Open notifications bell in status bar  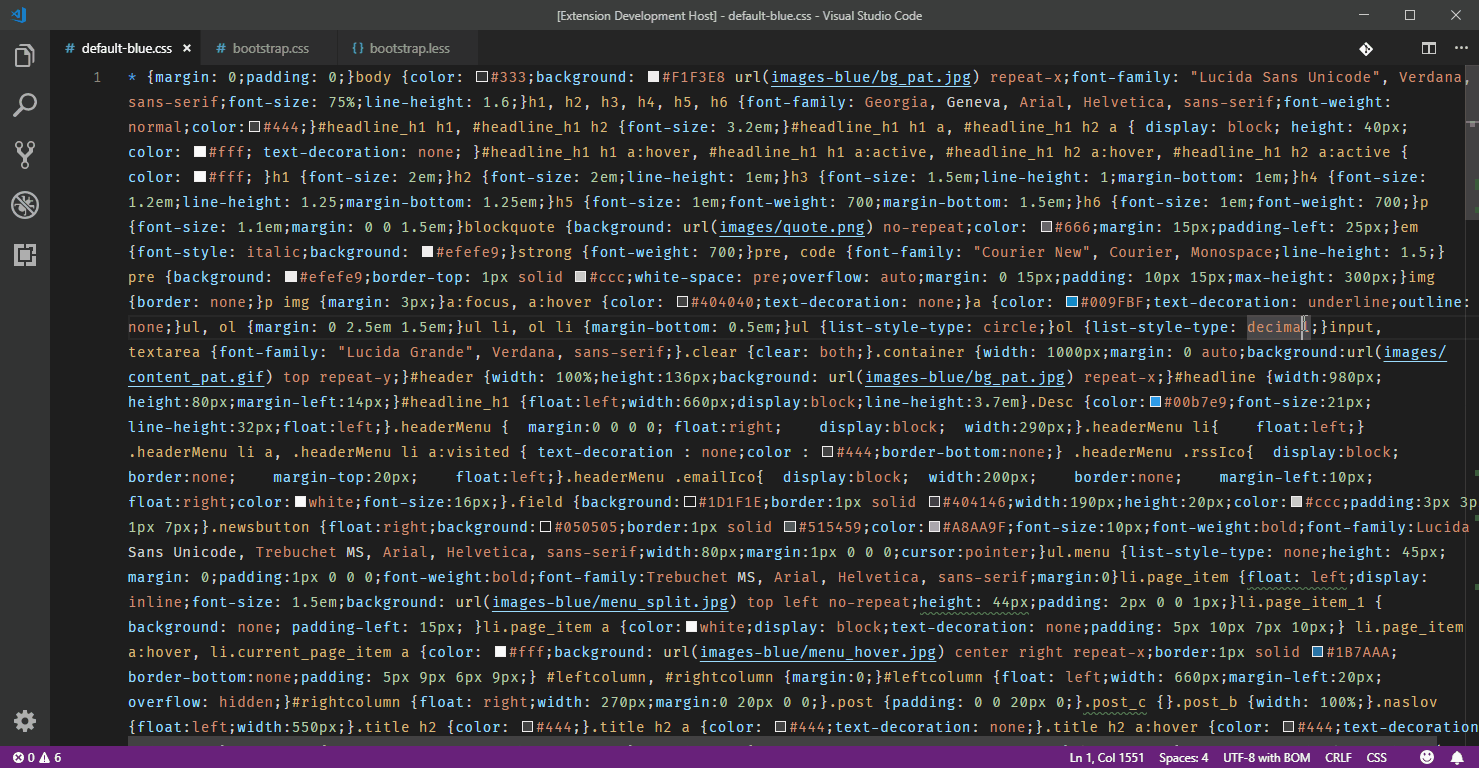tap(1458, 757)
